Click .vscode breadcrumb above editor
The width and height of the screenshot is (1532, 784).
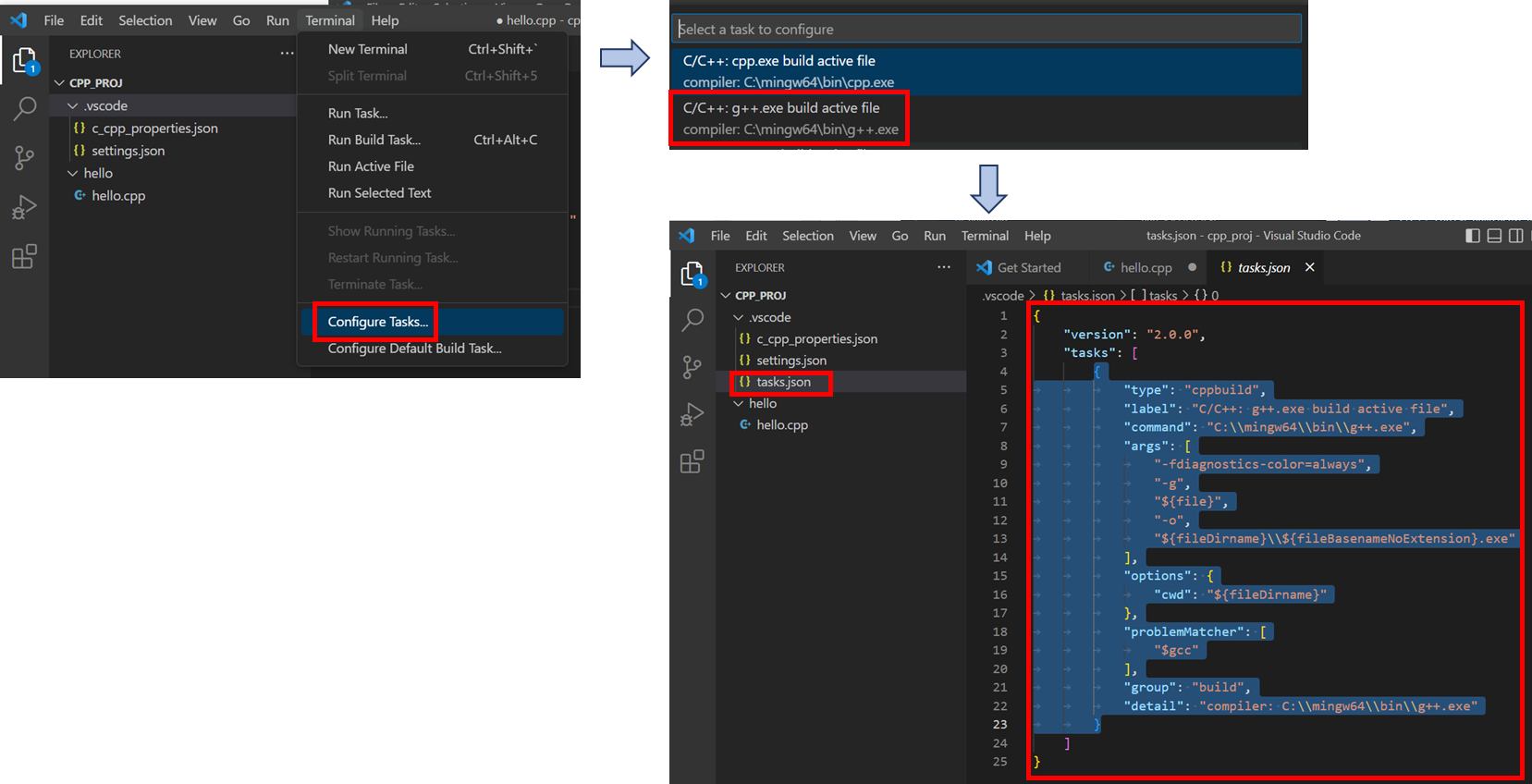coord(1002,296)
